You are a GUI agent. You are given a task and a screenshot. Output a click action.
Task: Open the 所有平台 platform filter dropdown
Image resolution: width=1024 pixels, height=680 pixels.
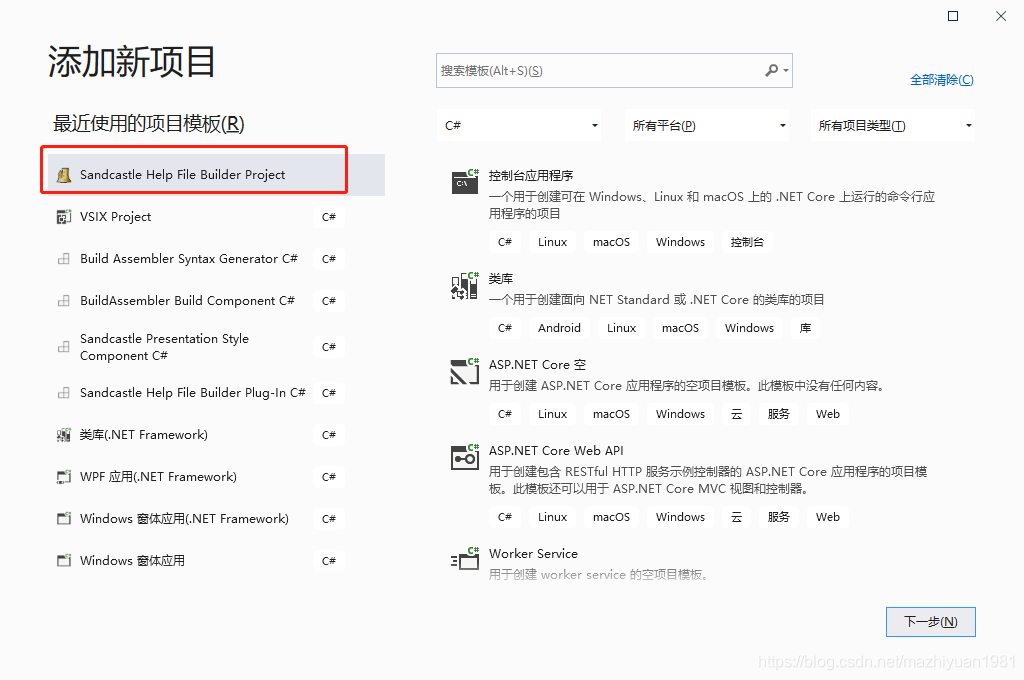pyautogui.click(x=708, y=125)
